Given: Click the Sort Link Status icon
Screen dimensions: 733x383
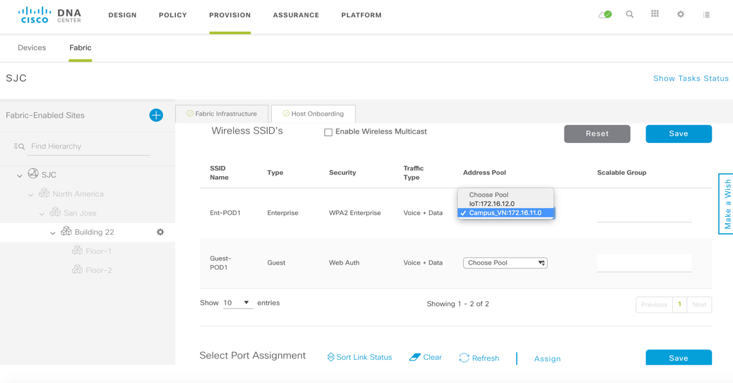Looking at the screenshot, I should click(x=331, y=357).
